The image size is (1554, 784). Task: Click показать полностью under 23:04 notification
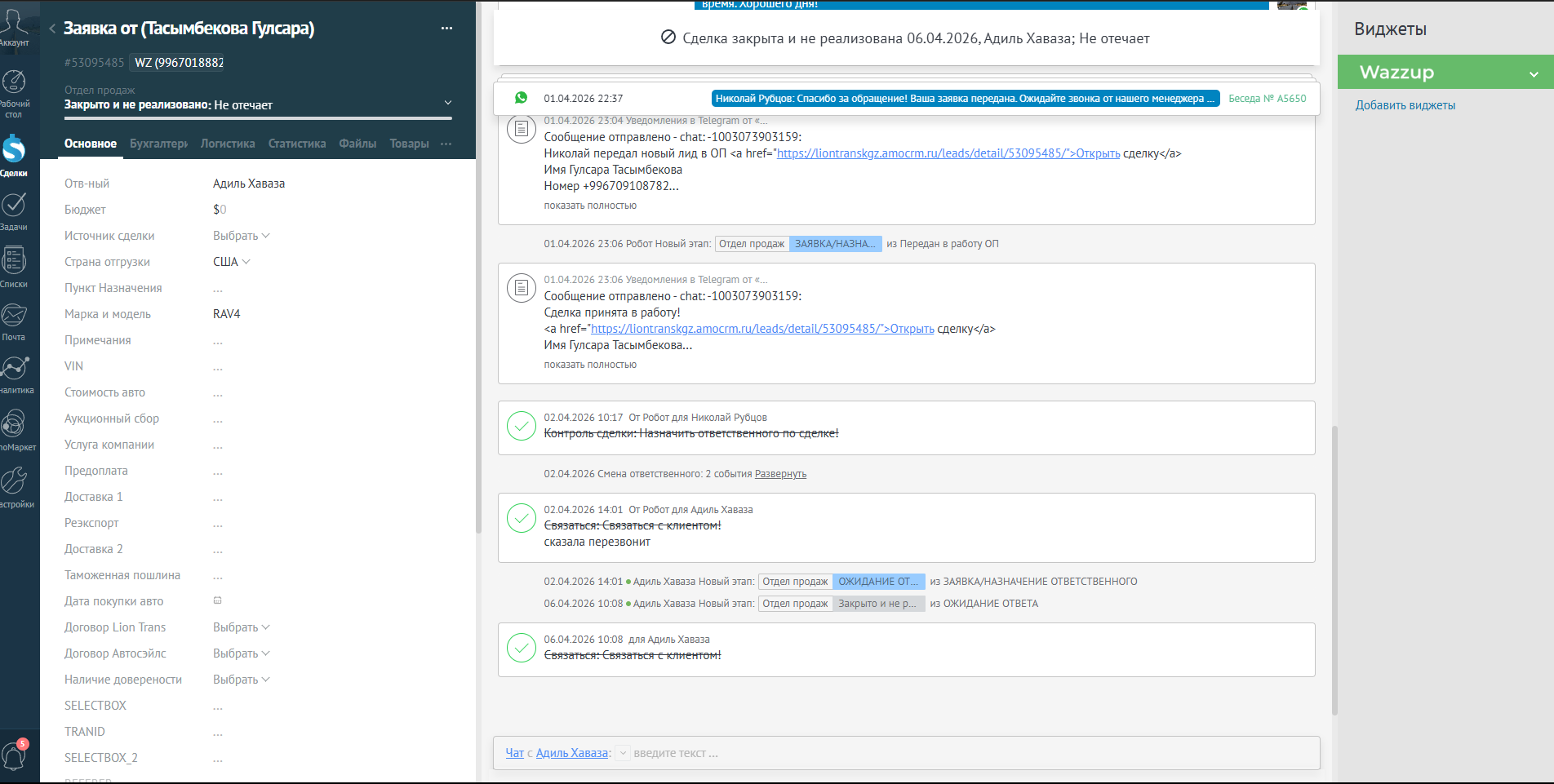point(590,206)
